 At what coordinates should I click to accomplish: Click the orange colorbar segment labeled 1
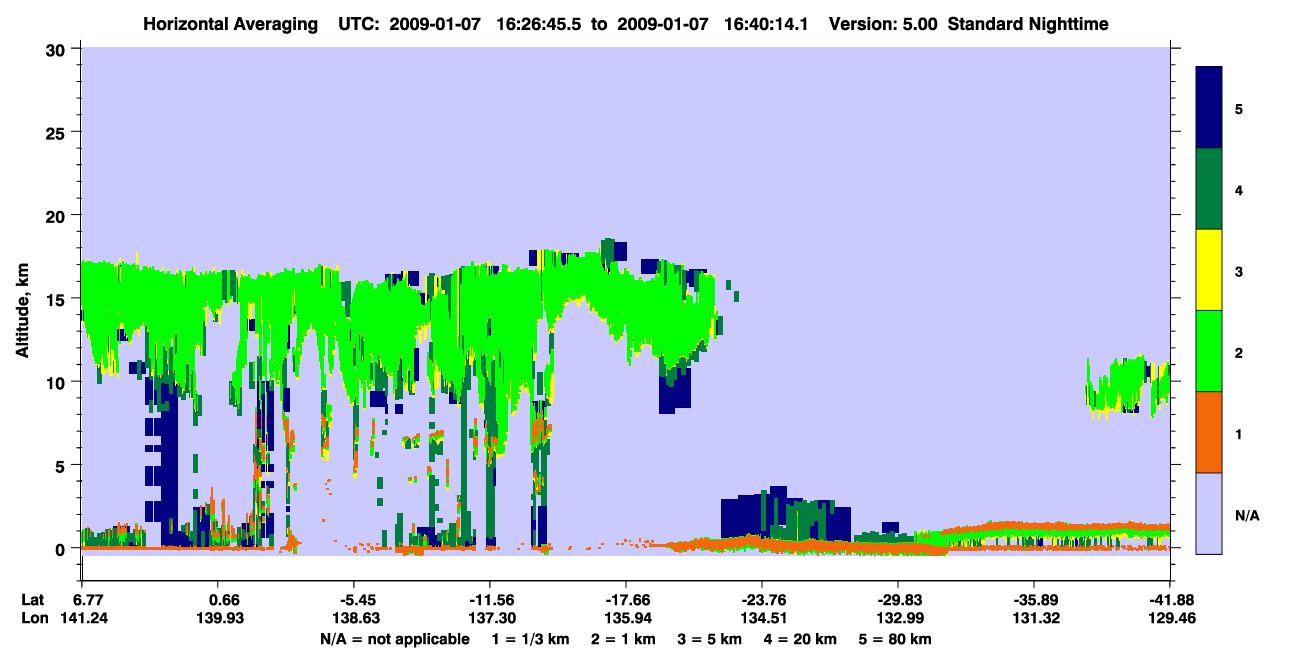[1209, 431]
